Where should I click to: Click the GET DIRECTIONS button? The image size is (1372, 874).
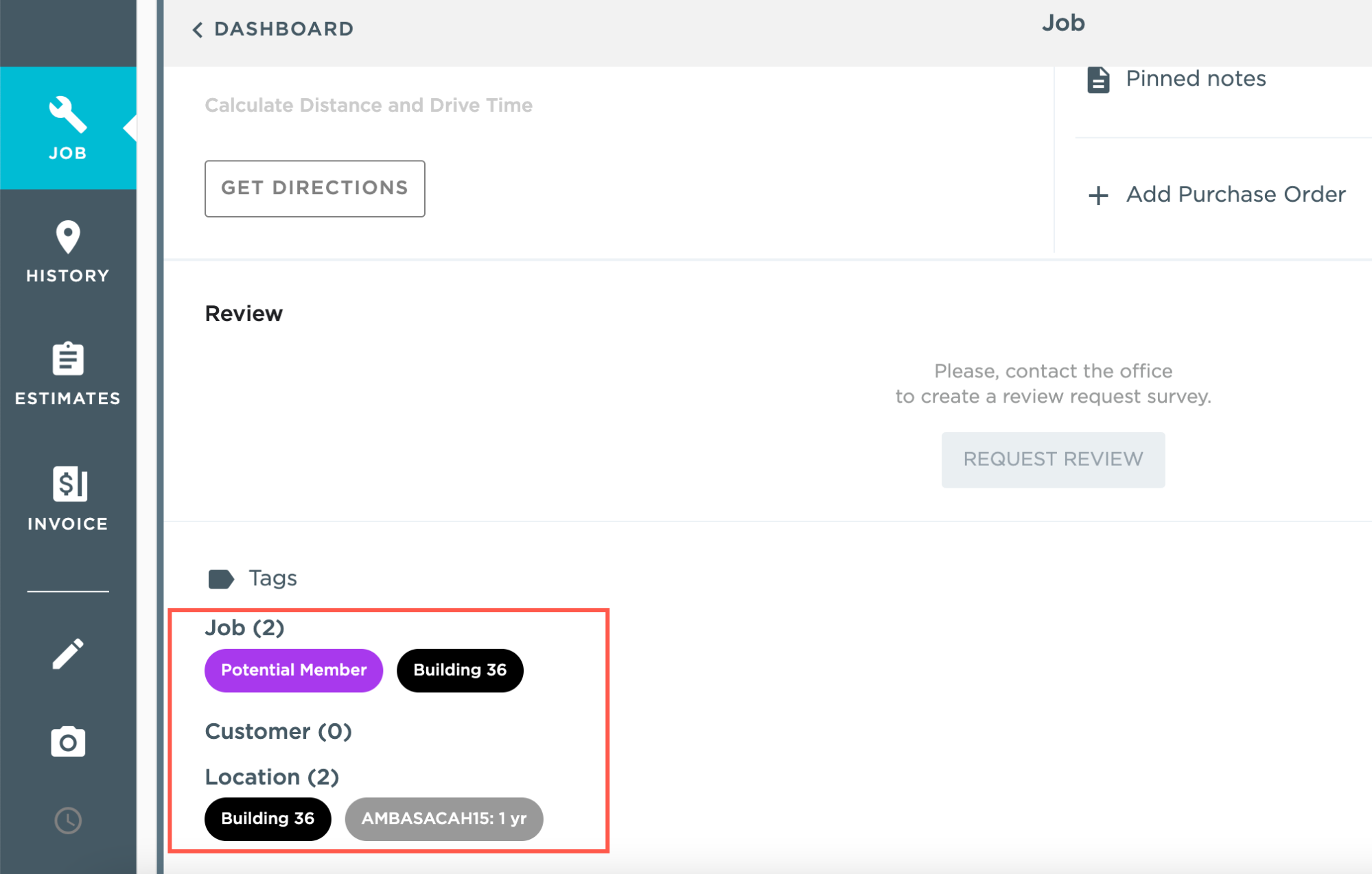click(314, 189)
